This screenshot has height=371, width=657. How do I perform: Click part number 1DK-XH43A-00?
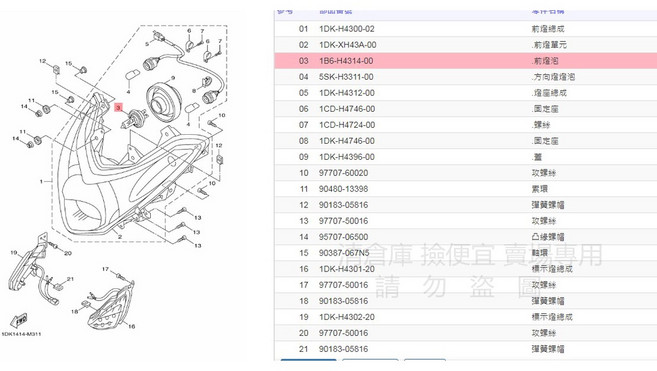point(347,45)
